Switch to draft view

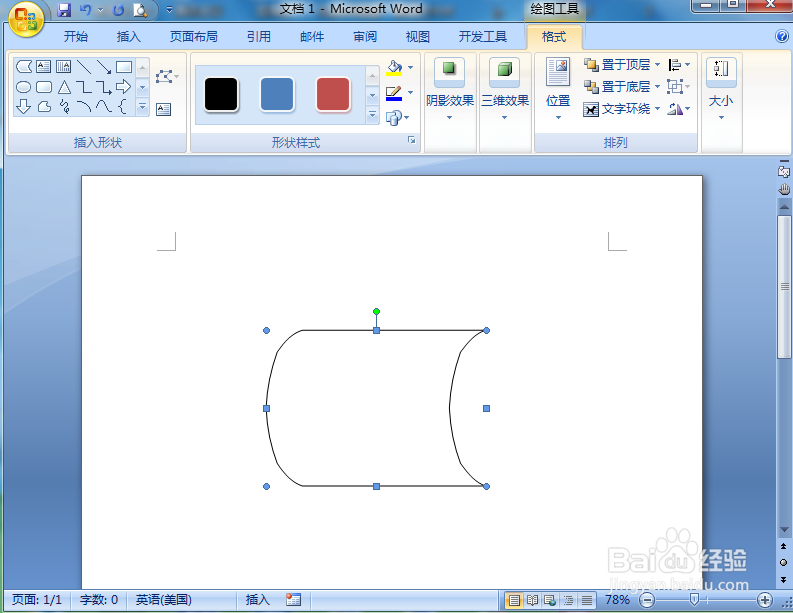click(x=587, y=600)
